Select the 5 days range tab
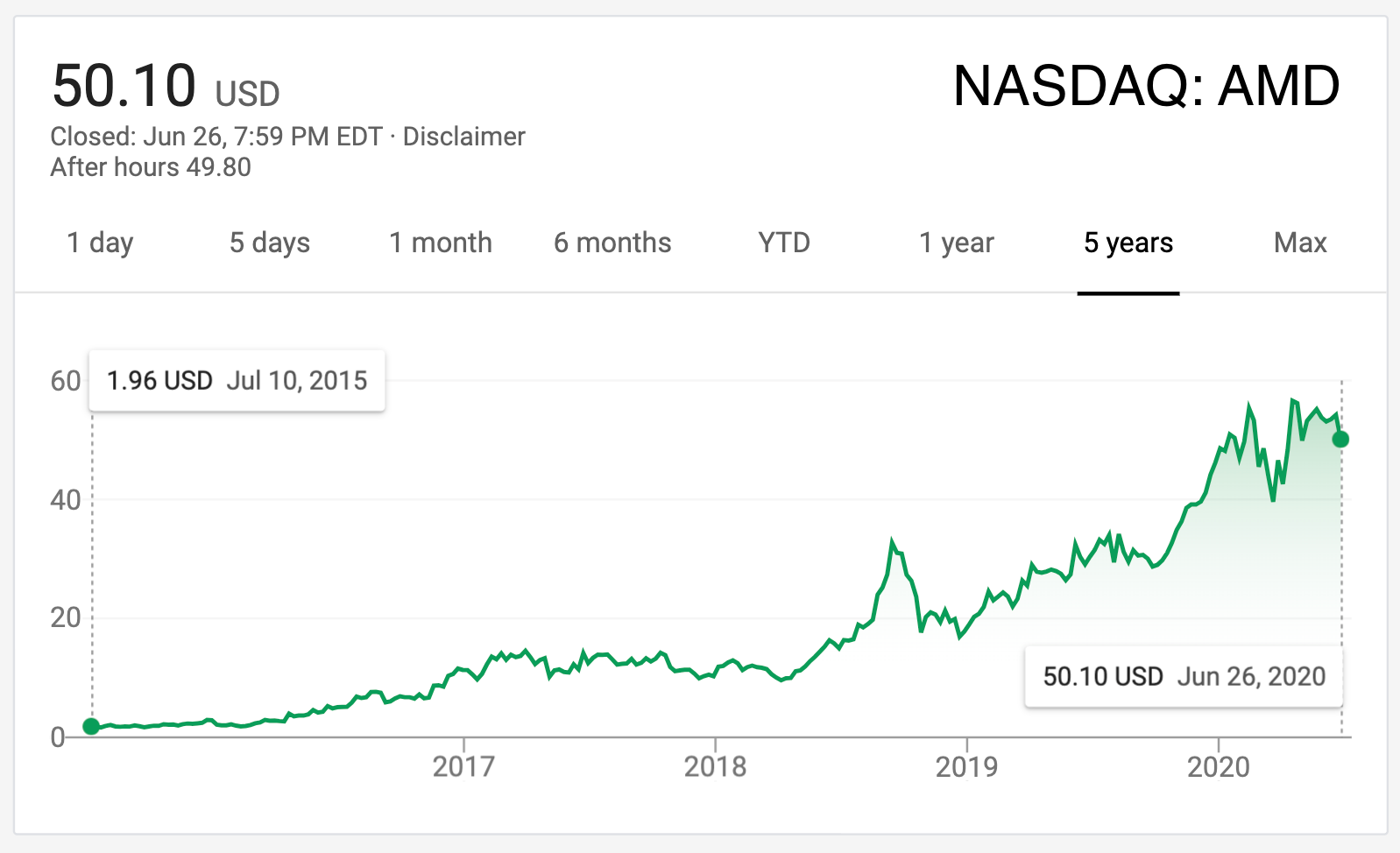The height and width of the screenshot is (853, 1400). click(270, 243)
